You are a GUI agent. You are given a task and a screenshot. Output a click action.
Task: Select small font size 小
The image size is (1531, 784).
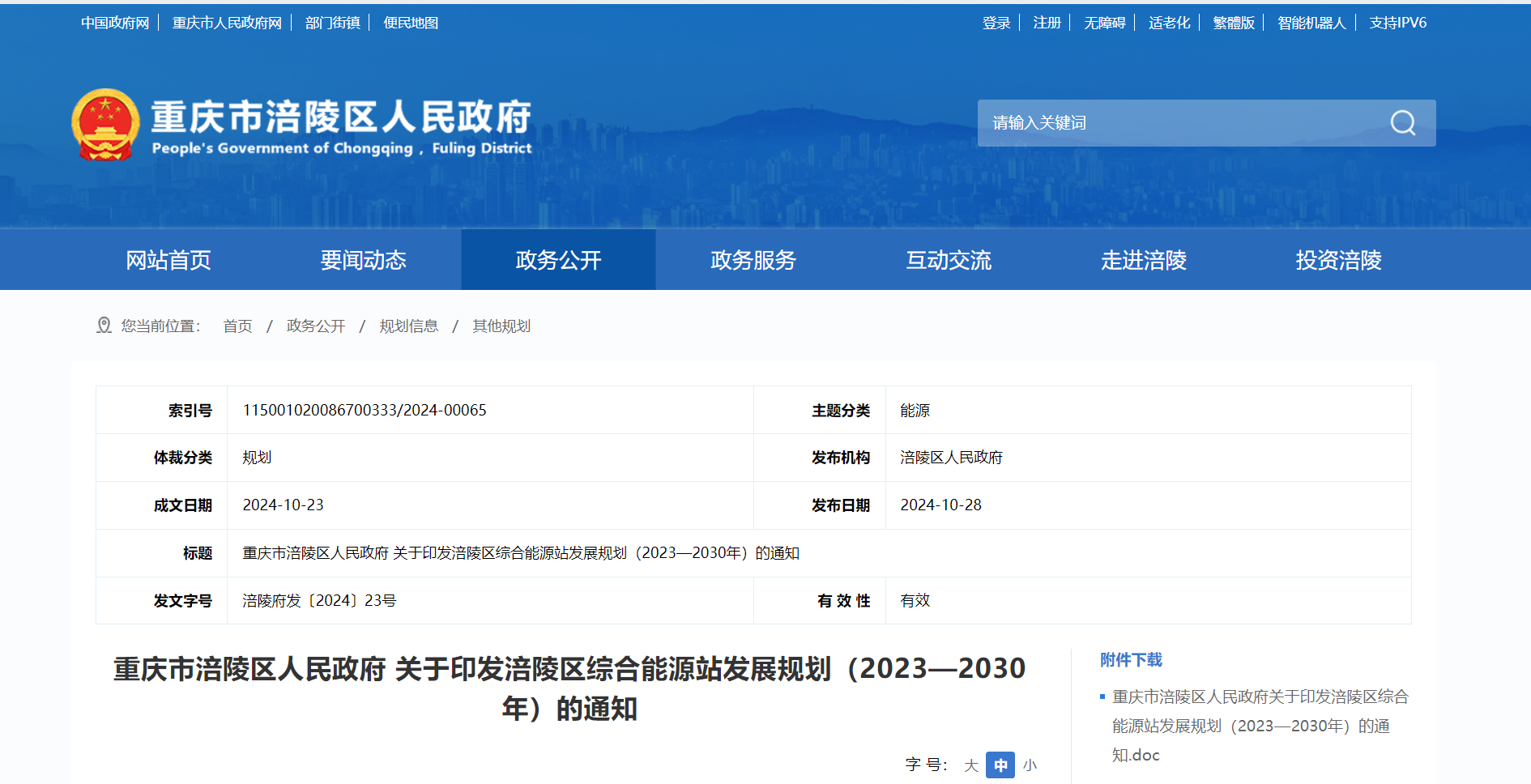(x=1030, y=765)
